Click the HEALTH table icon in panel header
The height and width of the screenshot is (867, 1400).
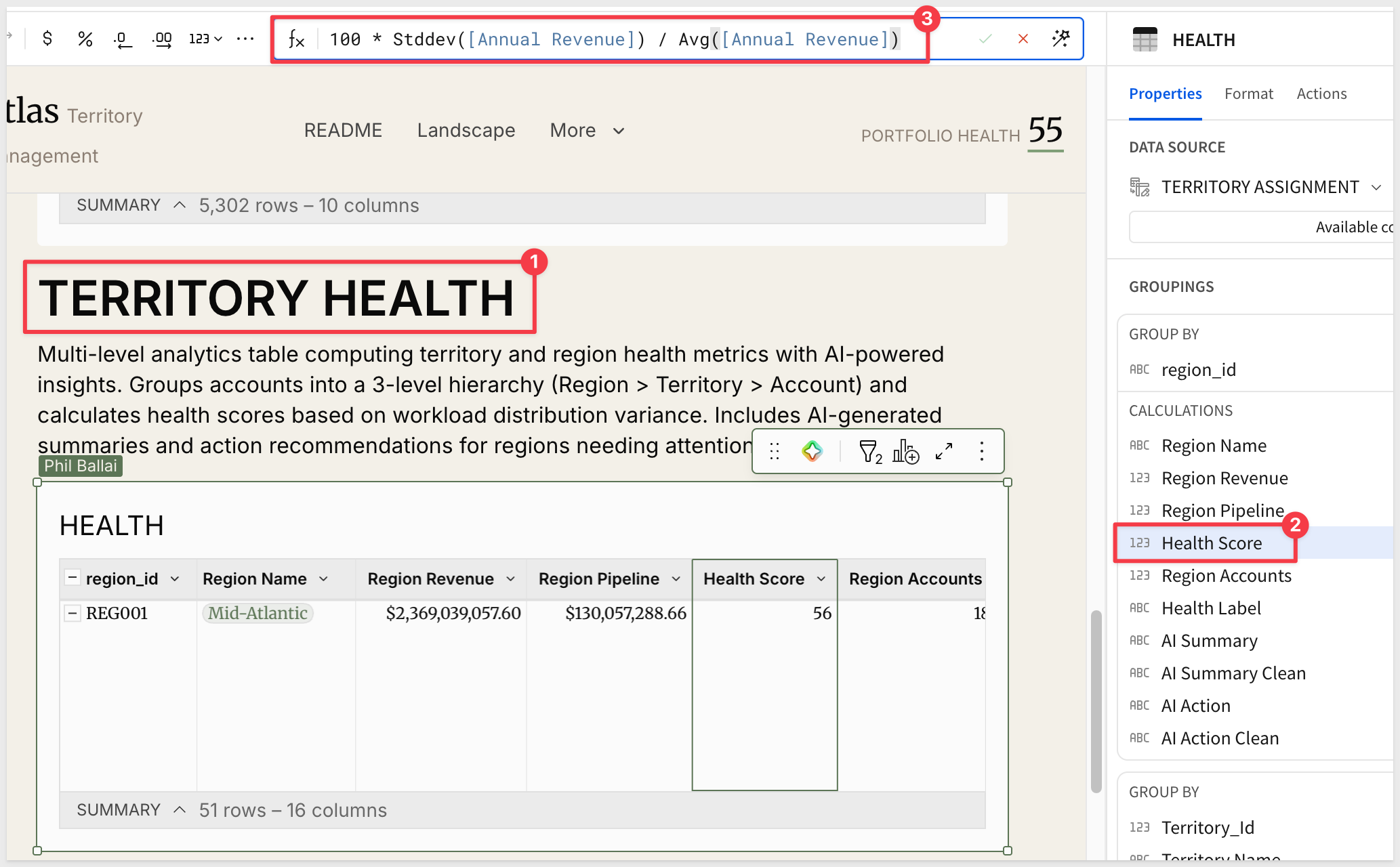(1145, 39)
